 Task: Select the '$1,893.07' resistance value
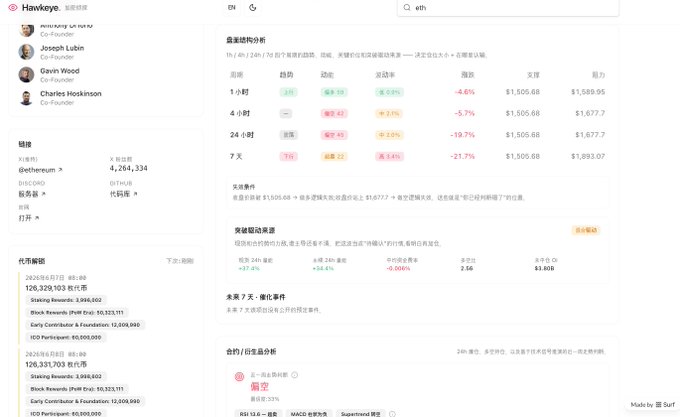point(588,156)
